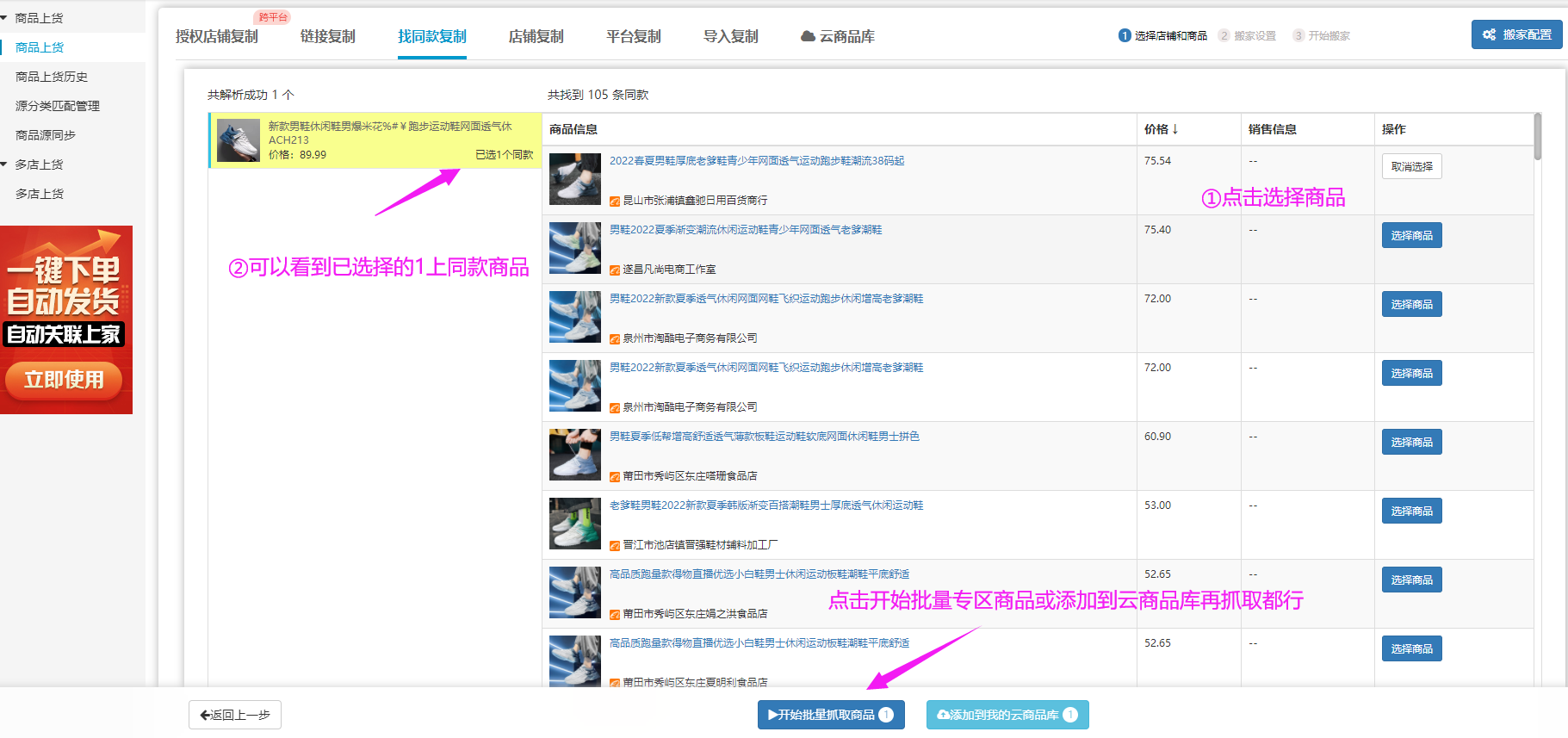This screenshot has height=738, width=1568.
Task: Collapse the 商品上货 sidebar group
Action: [x=5, y=18]
